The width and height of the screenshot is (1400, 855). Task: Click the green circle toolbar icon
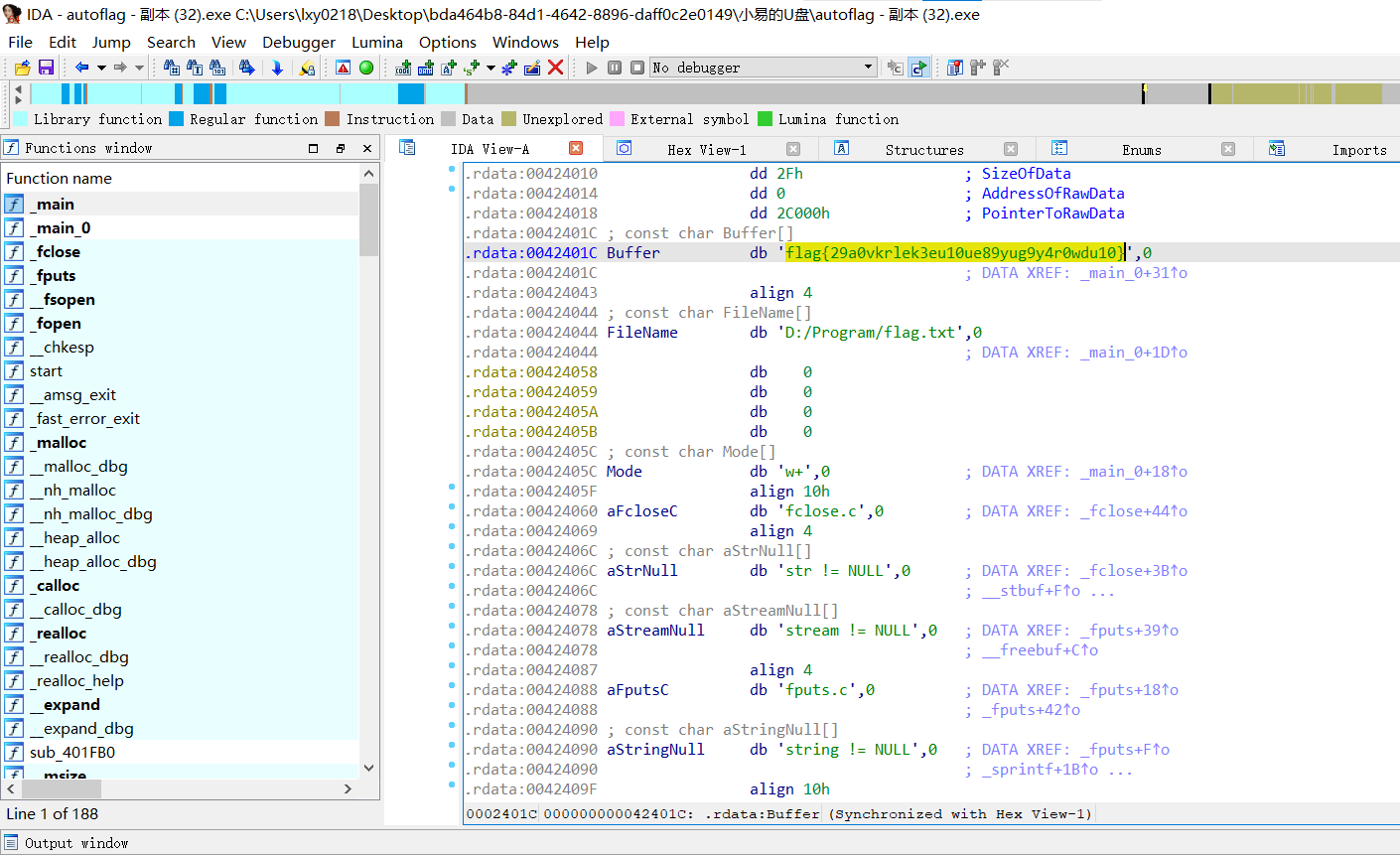[x=366, y=68]
